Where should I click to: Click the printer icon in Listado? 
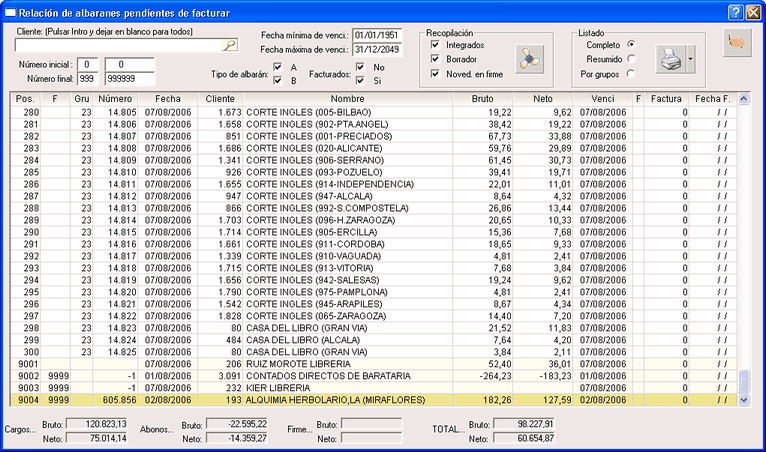669,61
